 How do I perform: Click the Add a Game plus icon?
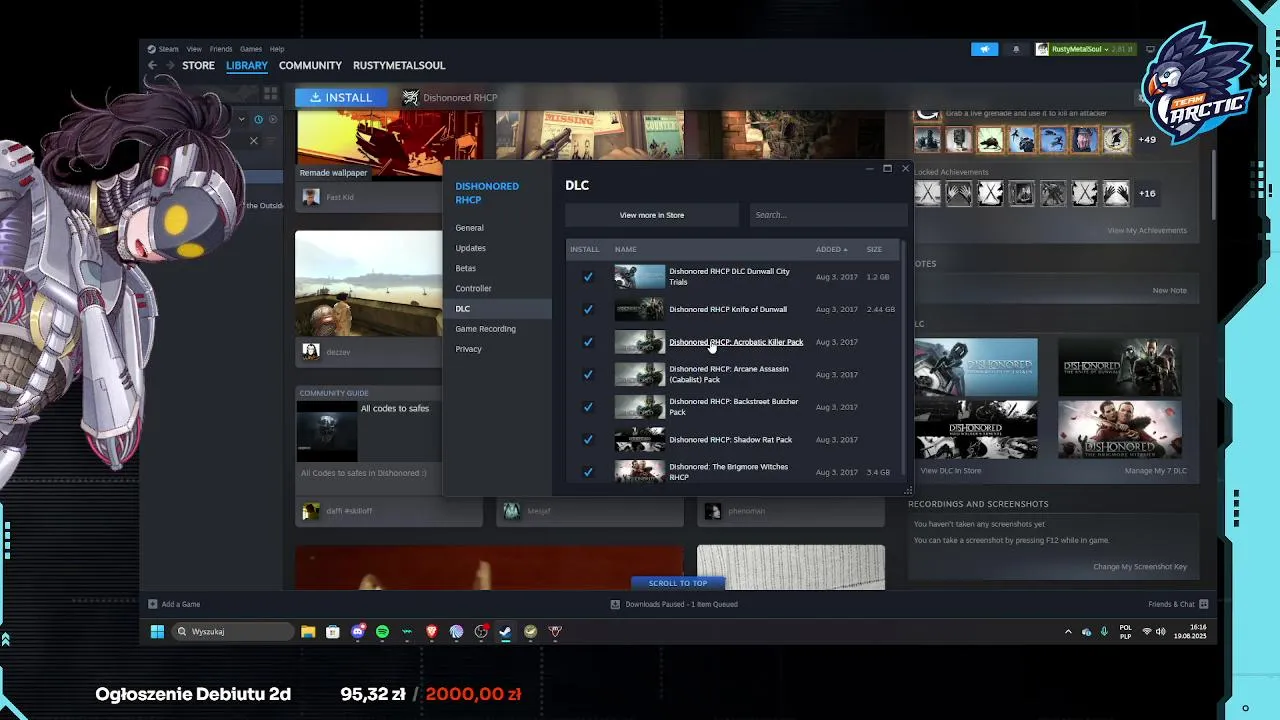pyautogui.click(x=152, y=604)
